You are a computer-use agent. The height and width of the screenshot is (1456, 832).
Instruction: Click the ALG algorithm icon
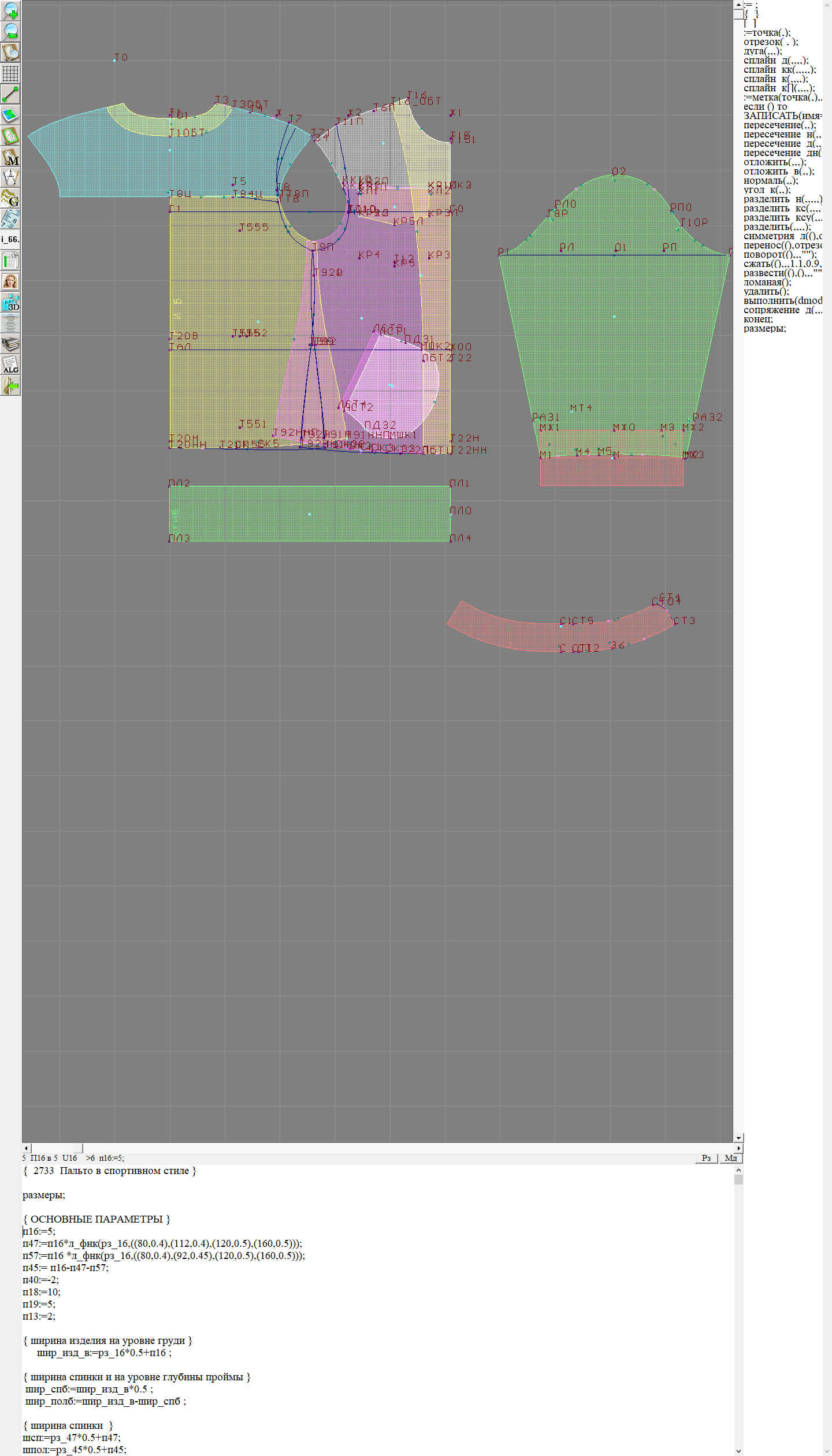point(10,365)
